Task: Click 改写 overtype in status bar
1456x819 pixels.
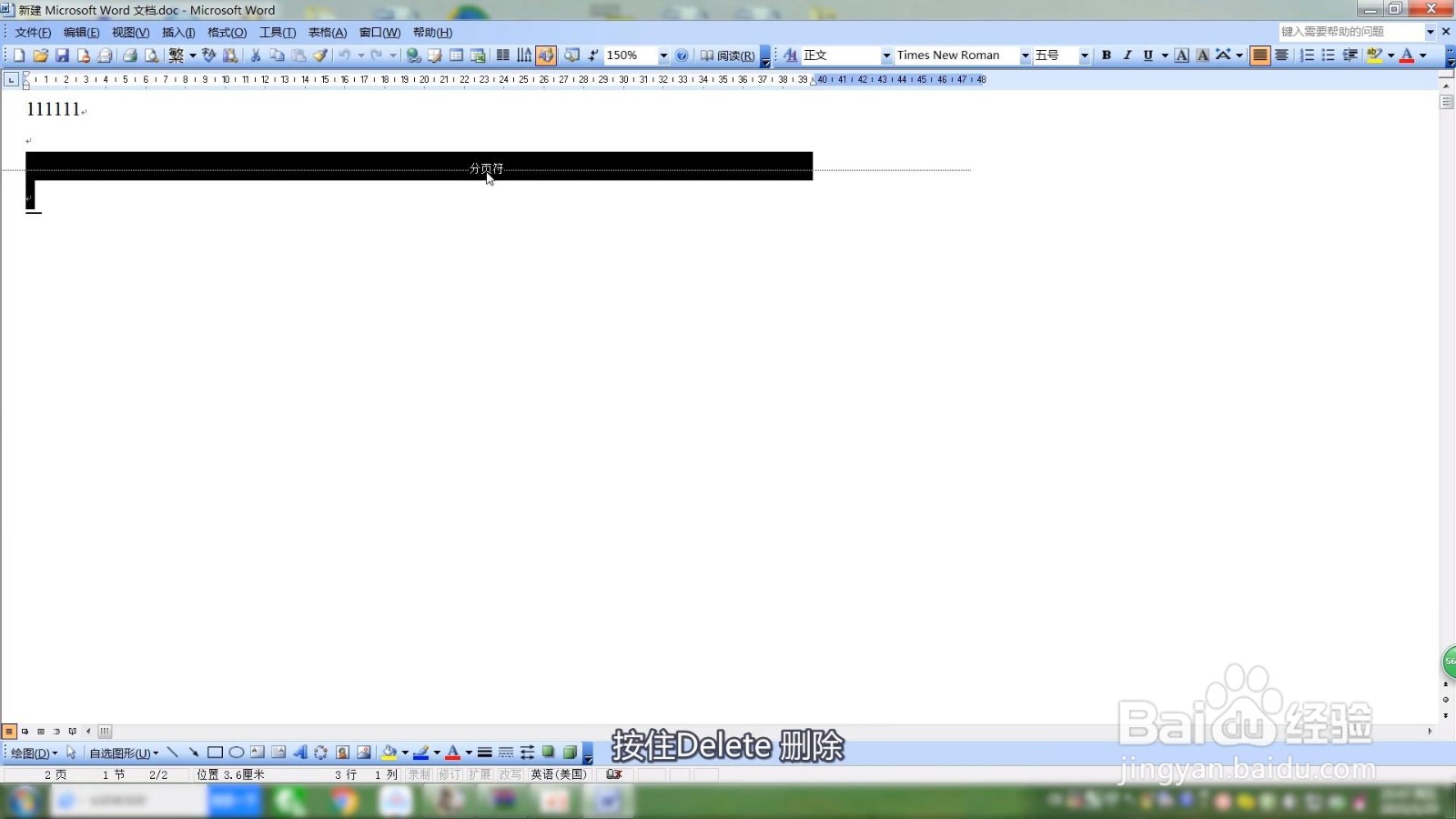Action: tap(511, 774)
